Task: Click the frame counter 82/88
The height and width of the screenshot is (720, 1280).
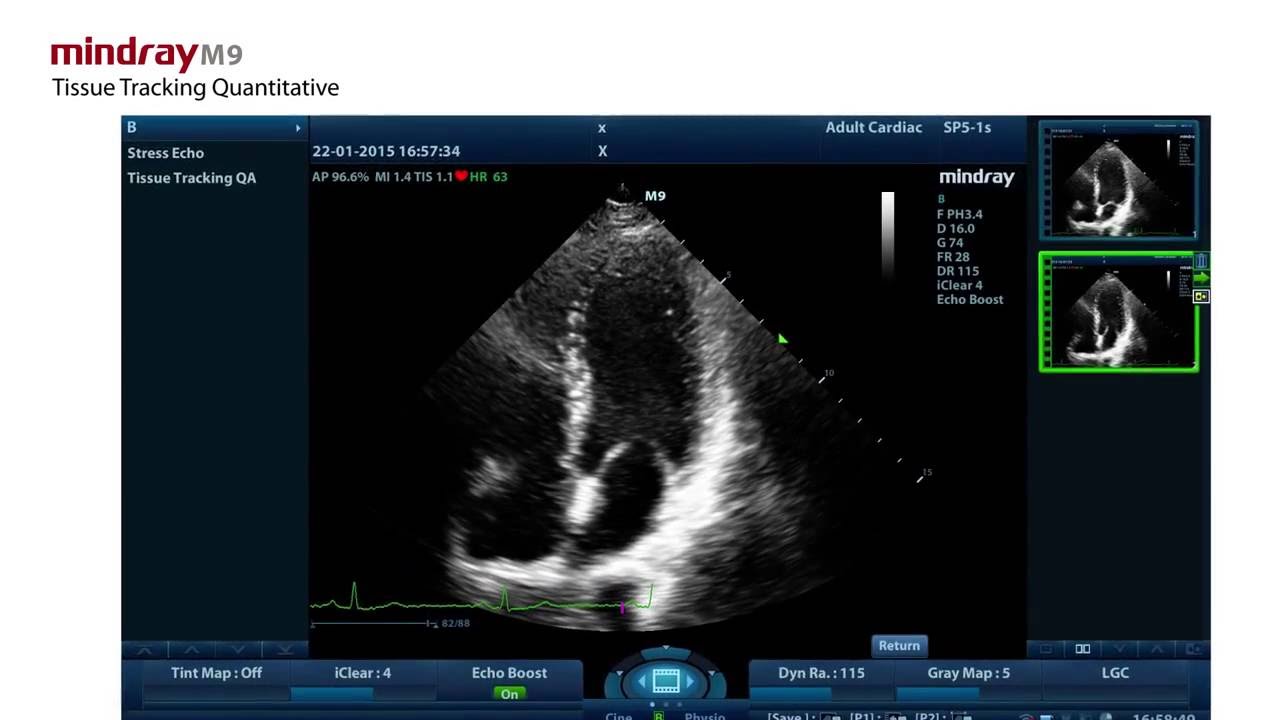Action: point(455,623)
